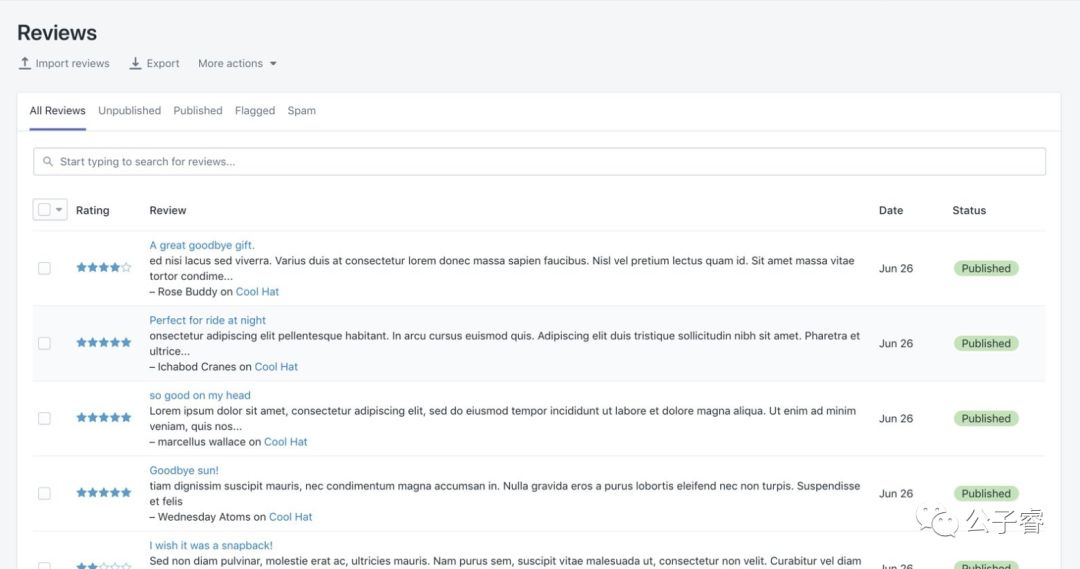The image size is (1080, 569).
Task: Switch to the Unpublished tab
Action: tap(129, 110)
